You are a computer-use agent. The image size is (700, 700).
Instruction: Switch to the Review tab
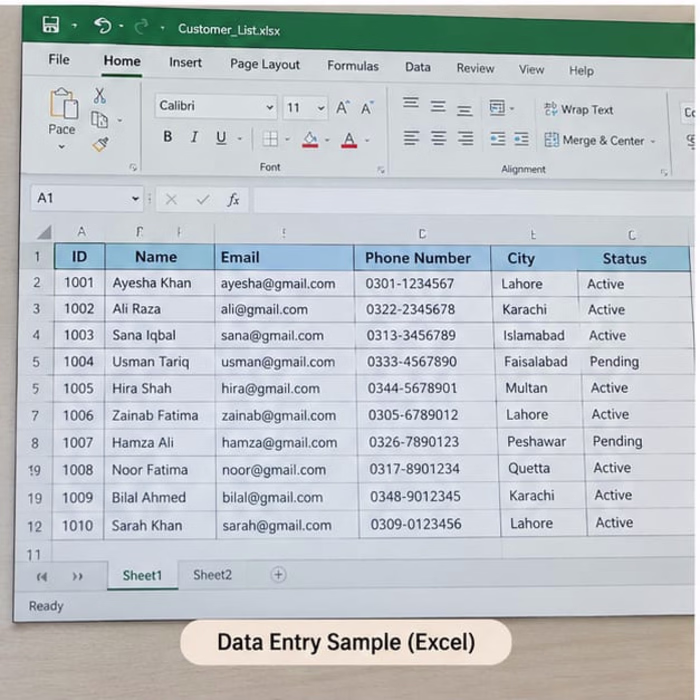pyautogui.click(x=475, y=68)
